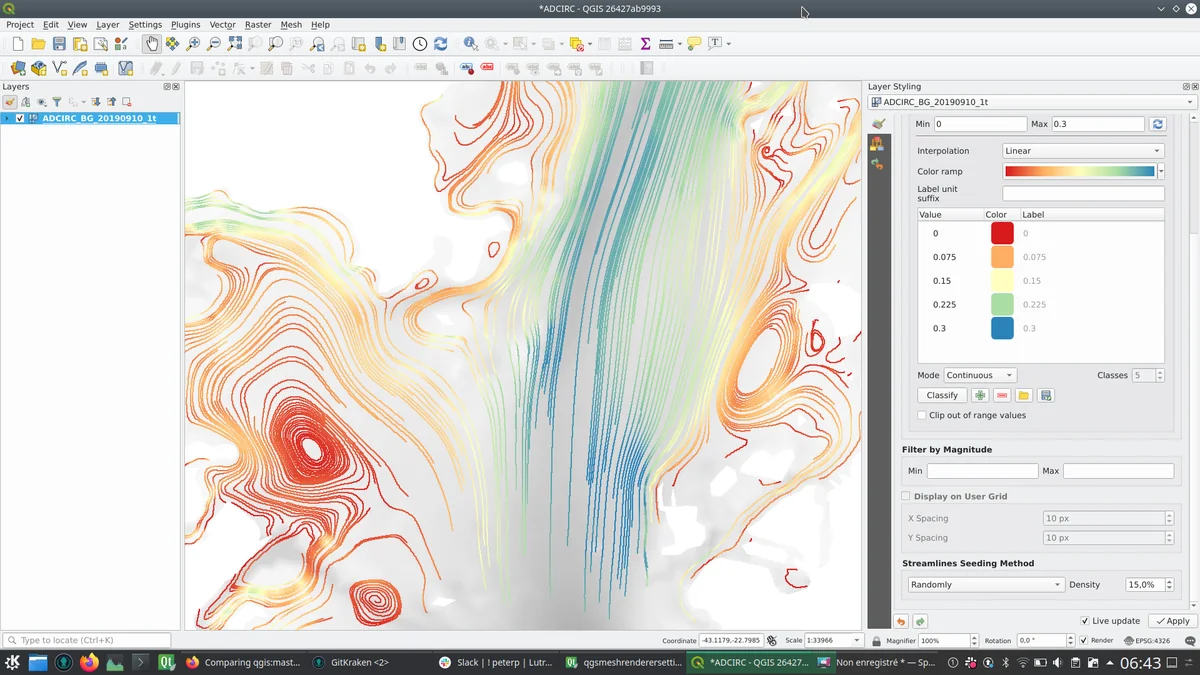
Task: Click the Zoom In magnifier tool
Action: tap(193, 44)
